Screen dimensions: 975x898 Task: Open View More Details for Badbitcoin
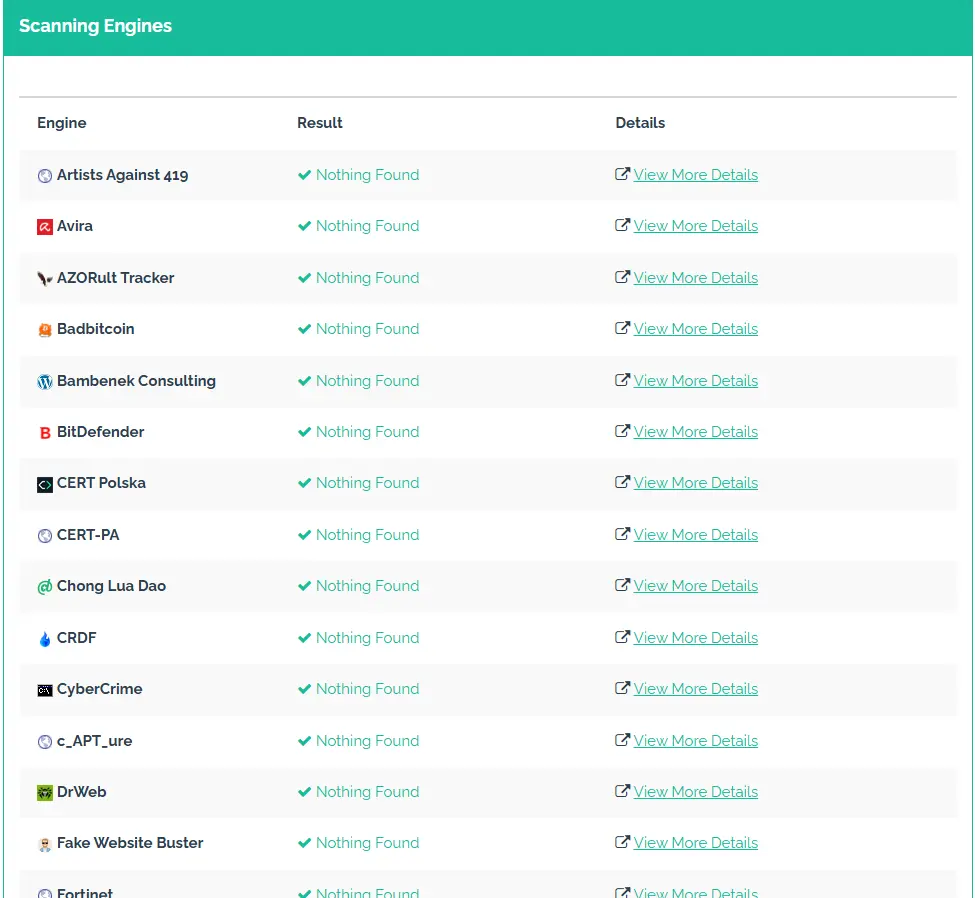[x=696, y=329]
